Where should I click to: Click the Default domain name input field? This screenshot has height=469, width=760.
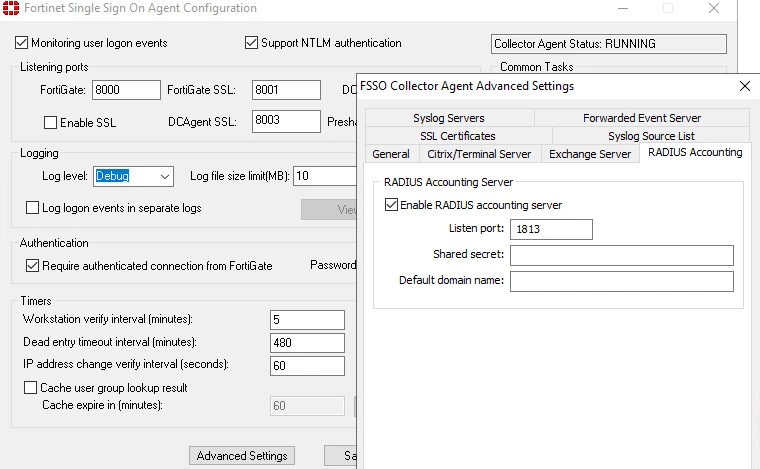(622, 281)
